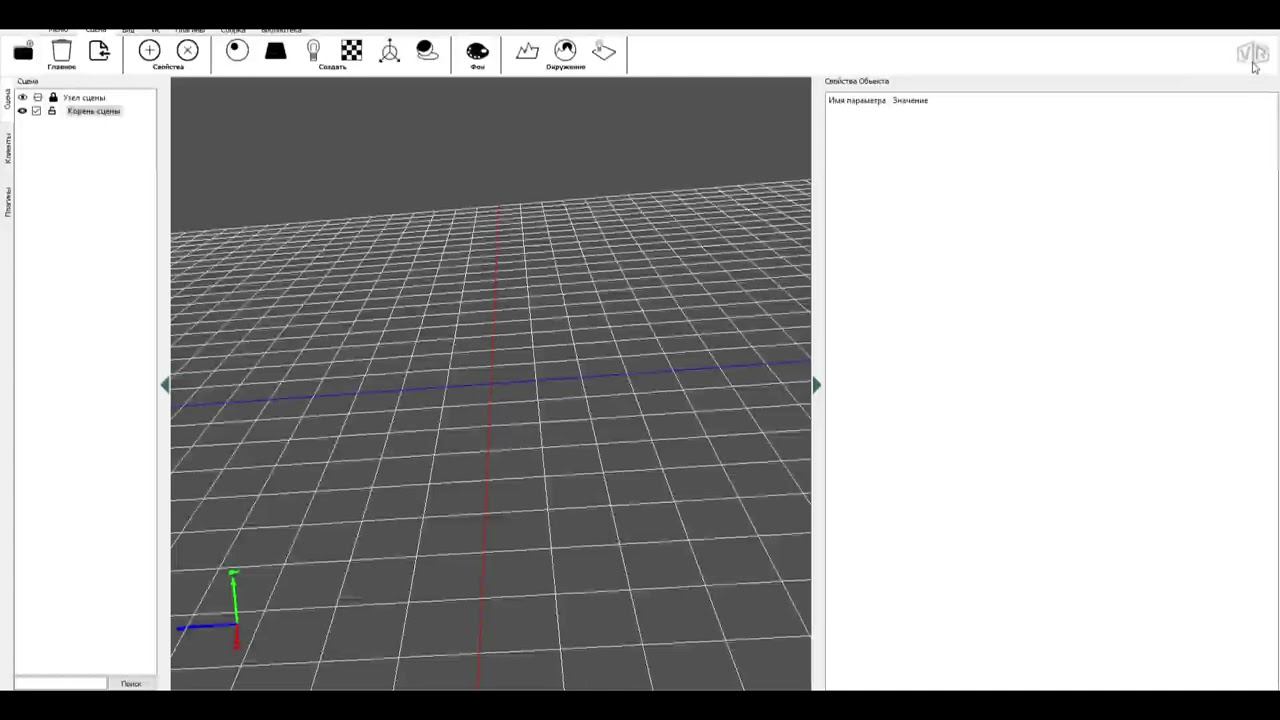Viewport: 1280px width, 720px height.
Task: Click the black folder icon in toolbar
Action: click(23, 52)
